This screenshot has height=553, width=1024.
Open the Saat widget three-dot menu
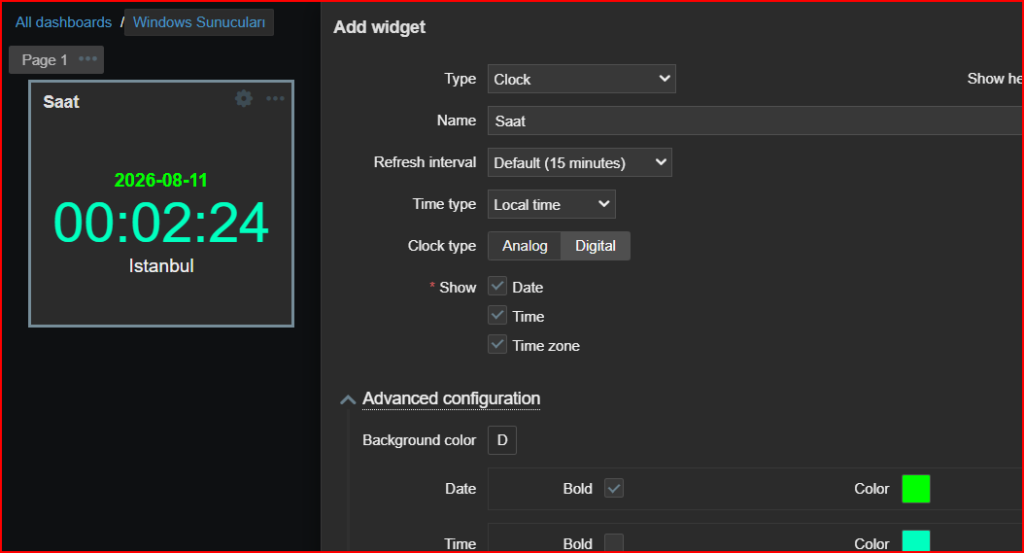[x=275, y=99]
